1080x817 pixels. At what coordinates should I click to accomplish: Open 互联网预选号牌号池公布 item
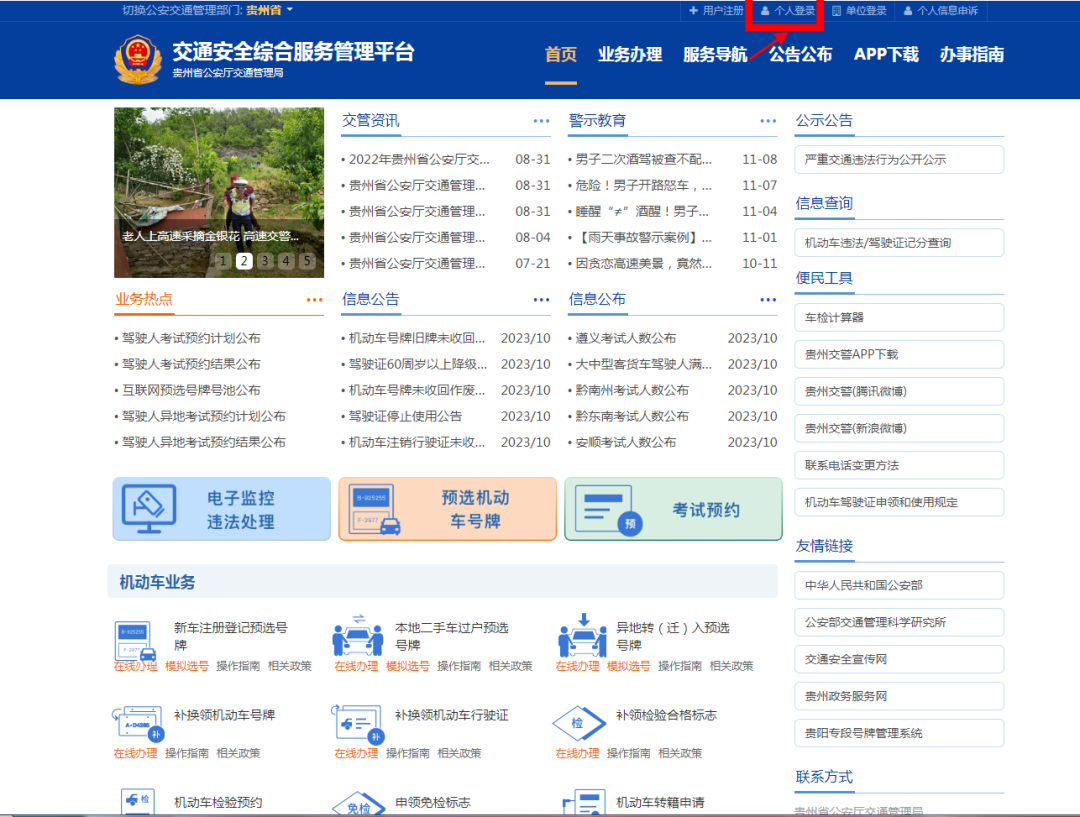tap(191, 391)
